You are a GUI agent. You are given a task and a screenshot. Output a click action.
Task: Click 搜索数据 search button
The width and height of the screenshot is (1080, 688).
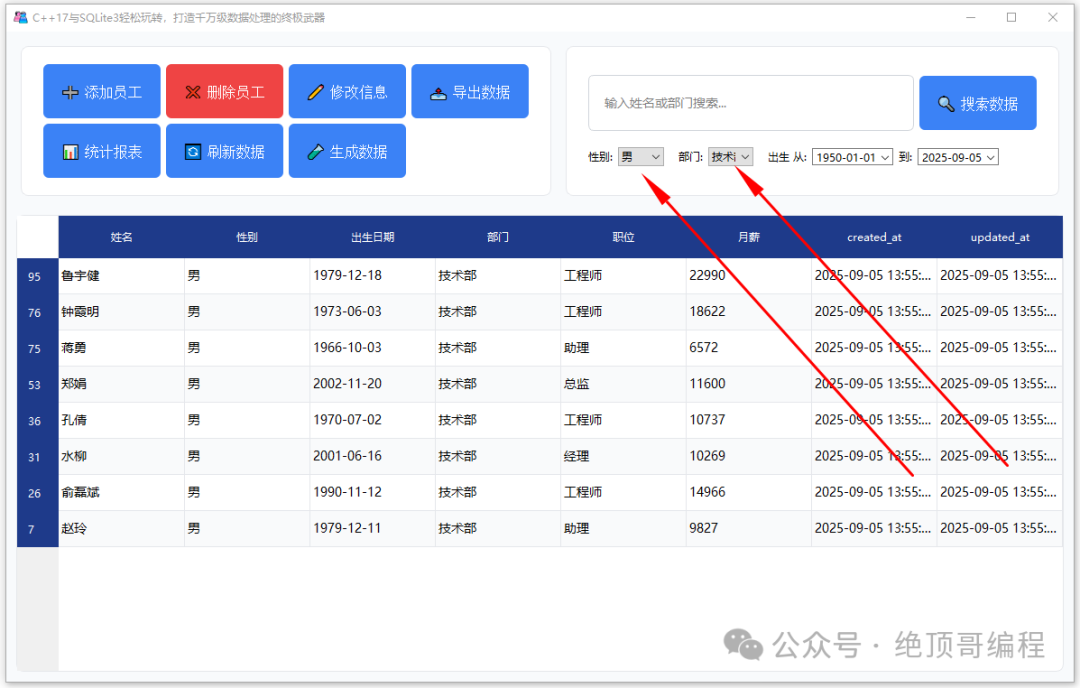[977, 103]
